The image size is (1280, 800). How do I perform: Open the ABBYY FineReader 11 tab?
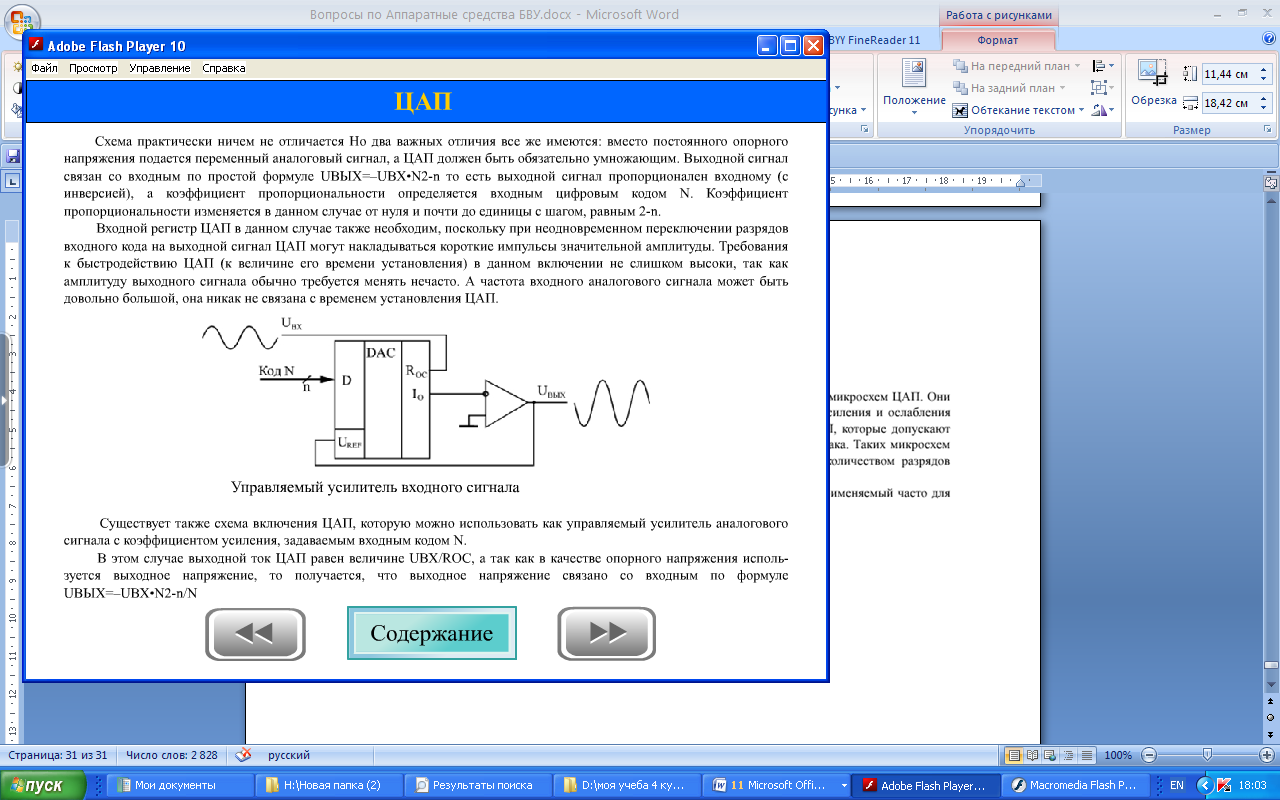(875, 40)
